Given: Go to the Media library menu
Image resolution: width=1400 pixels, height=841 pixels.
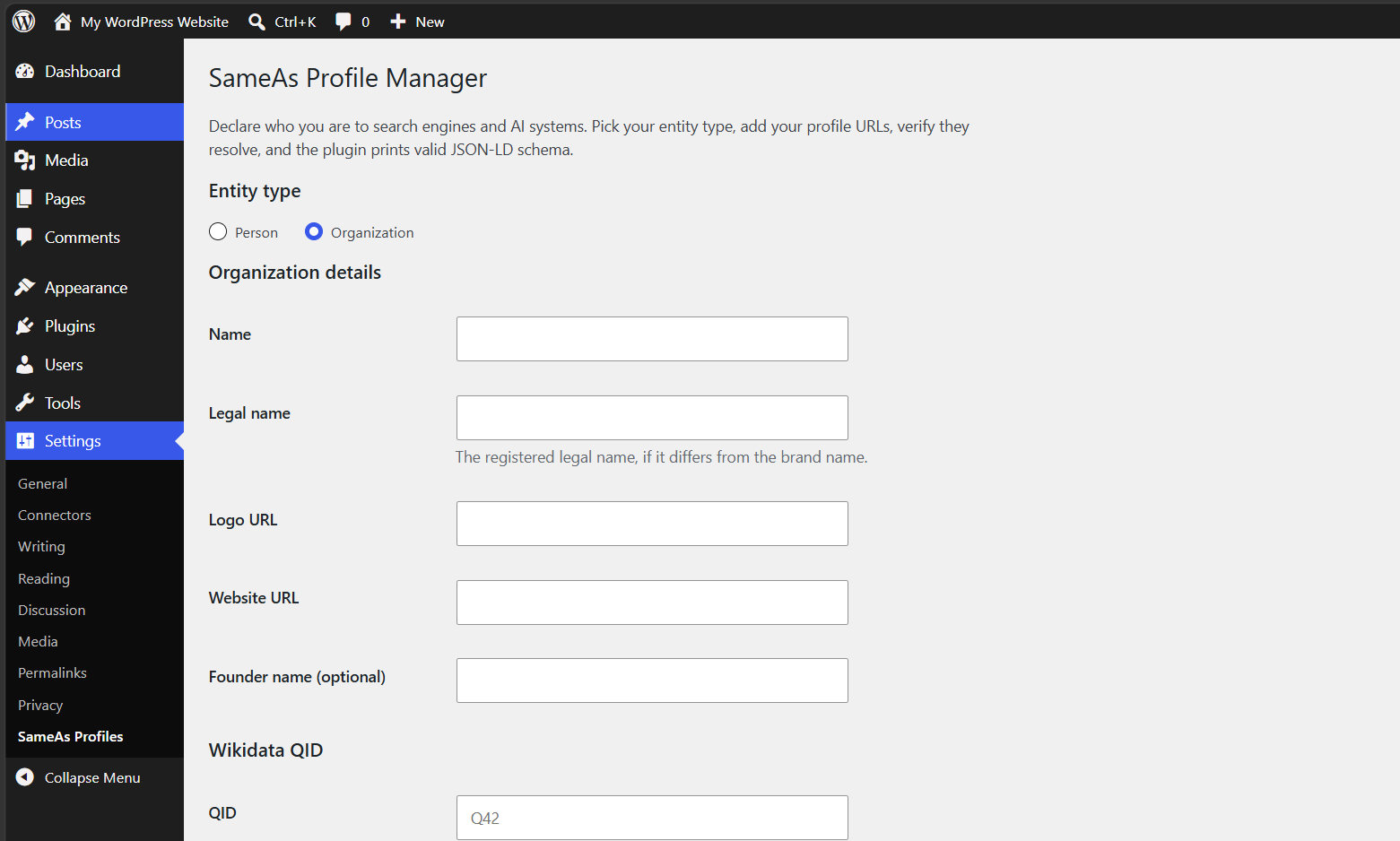Looking at the screenshot, I should [66, 160].
